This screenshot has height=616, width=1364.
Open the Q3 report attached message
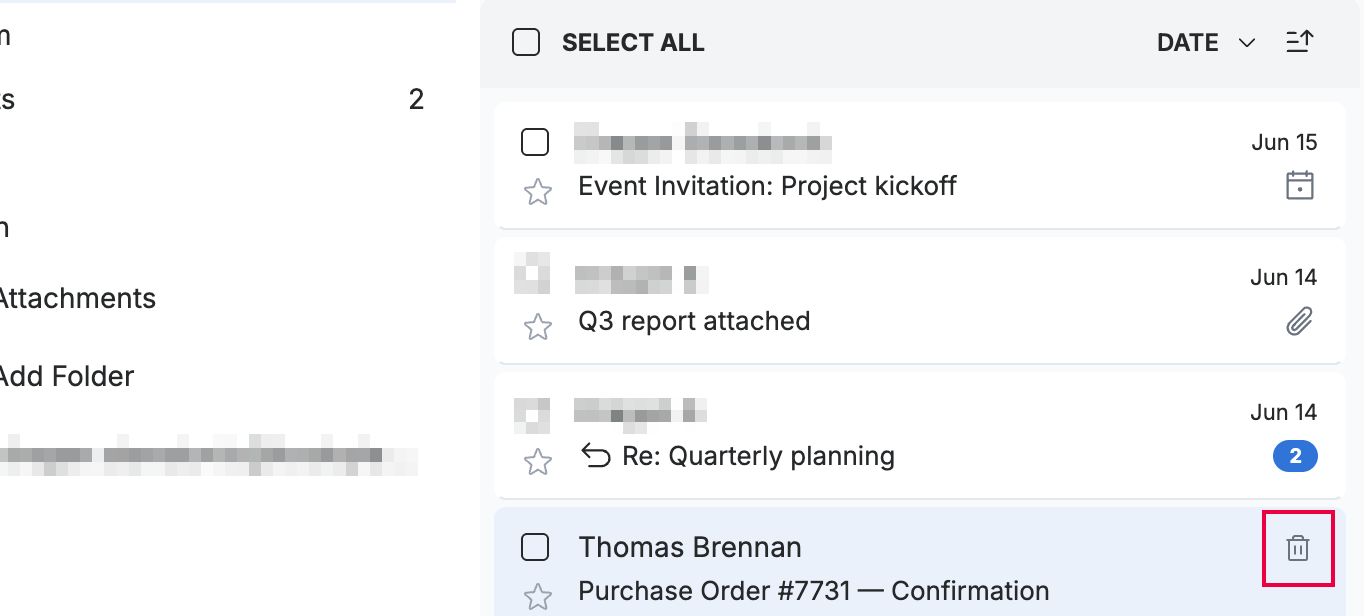point(920,299)
